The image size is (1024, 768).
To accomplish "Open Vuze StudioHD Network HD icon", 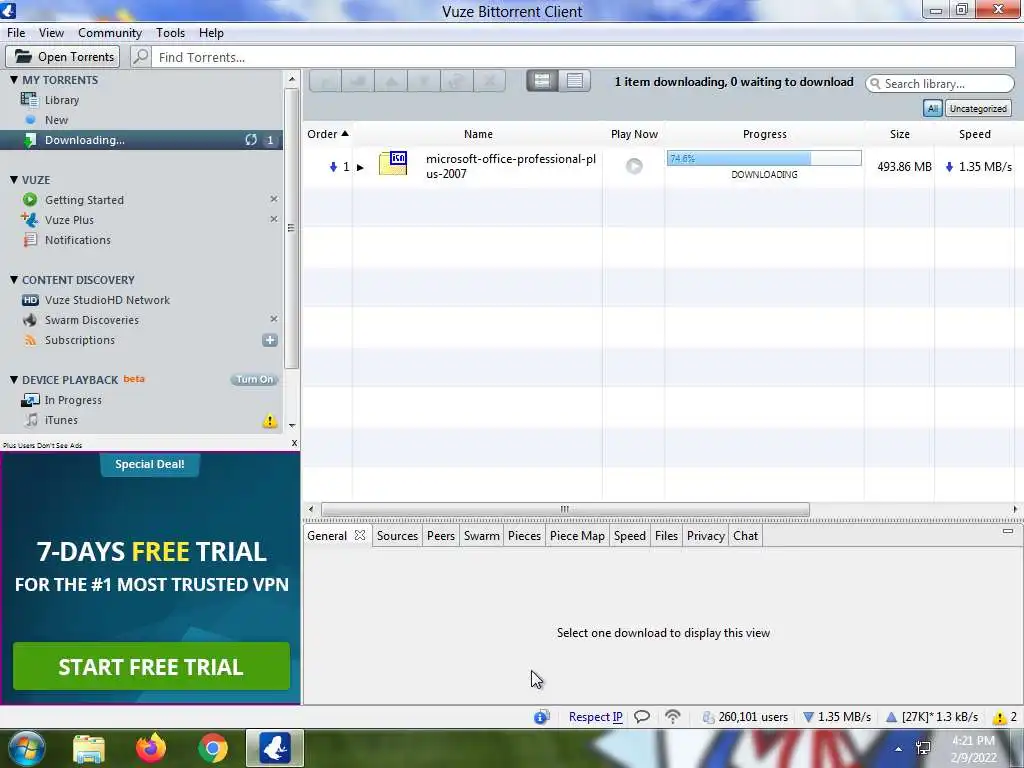I will point(30,300).
